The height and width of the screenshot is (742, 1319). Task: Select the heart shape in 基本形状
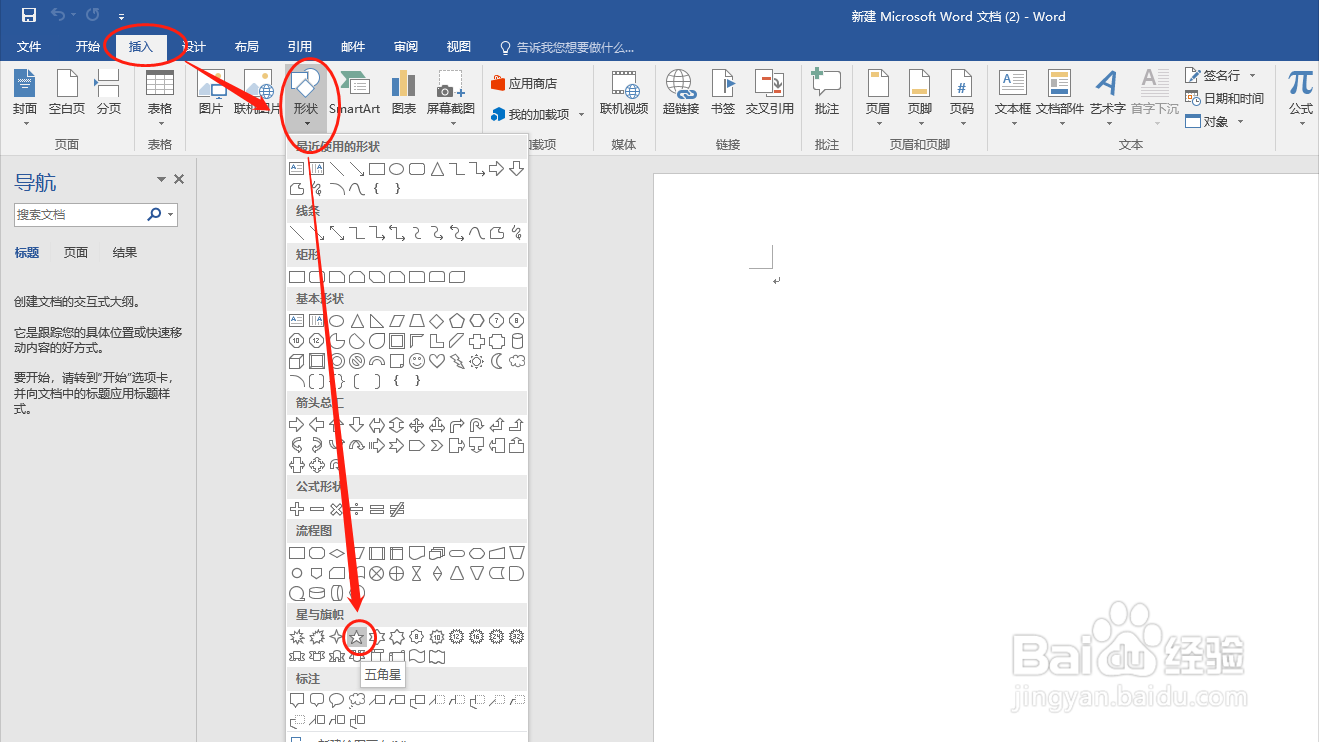click(437, 361)
